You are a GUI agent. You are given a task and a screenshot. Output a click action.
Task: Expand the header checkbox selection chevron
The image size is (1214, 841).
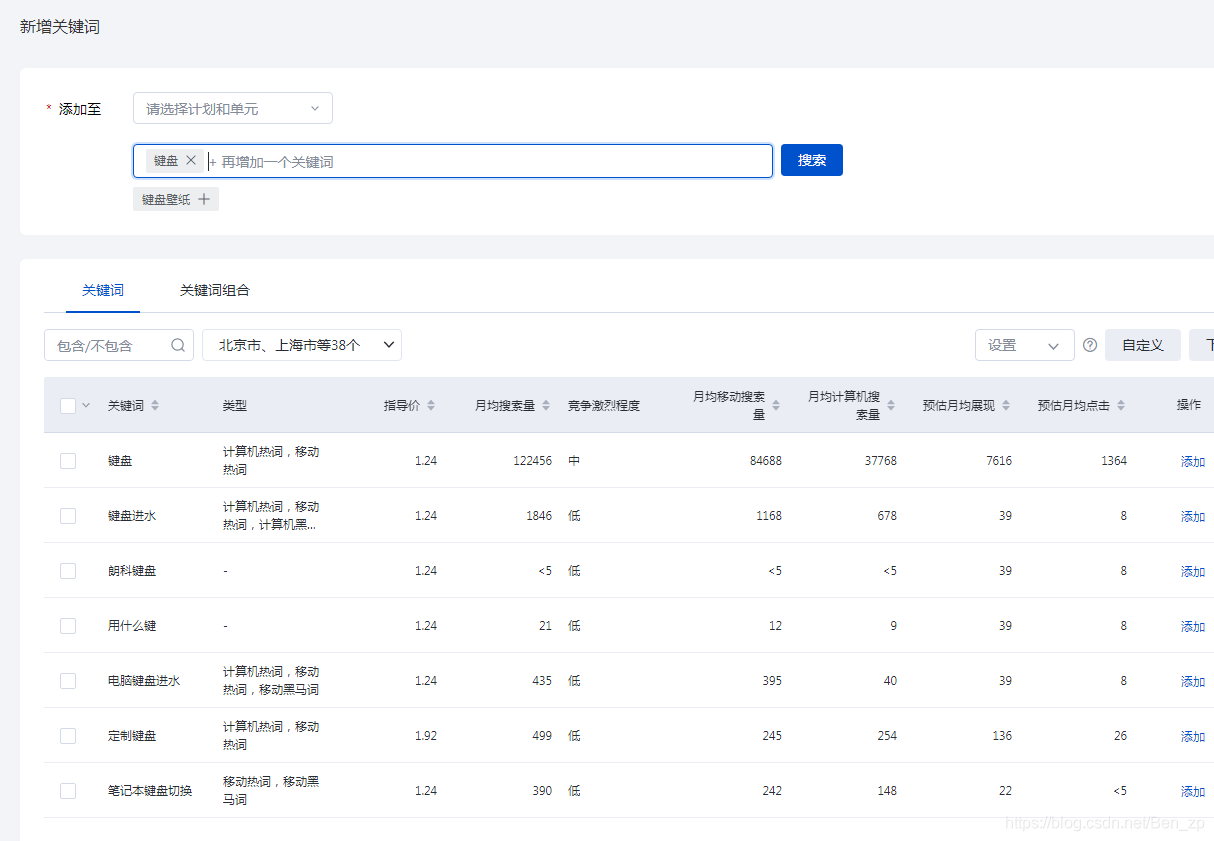pos(86,405)
